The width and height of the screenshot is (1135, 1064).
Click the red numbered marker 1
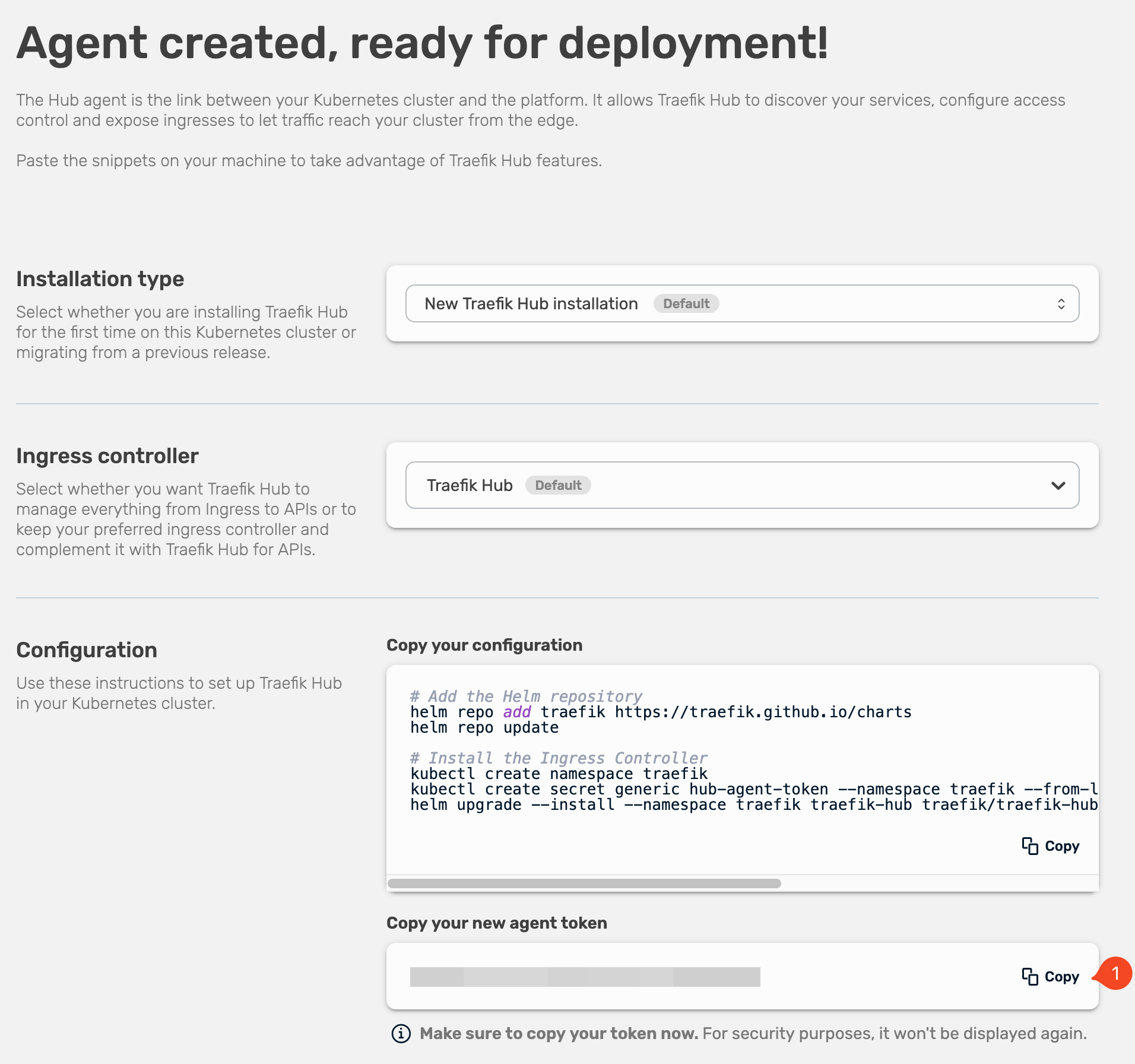[1115, 974]
